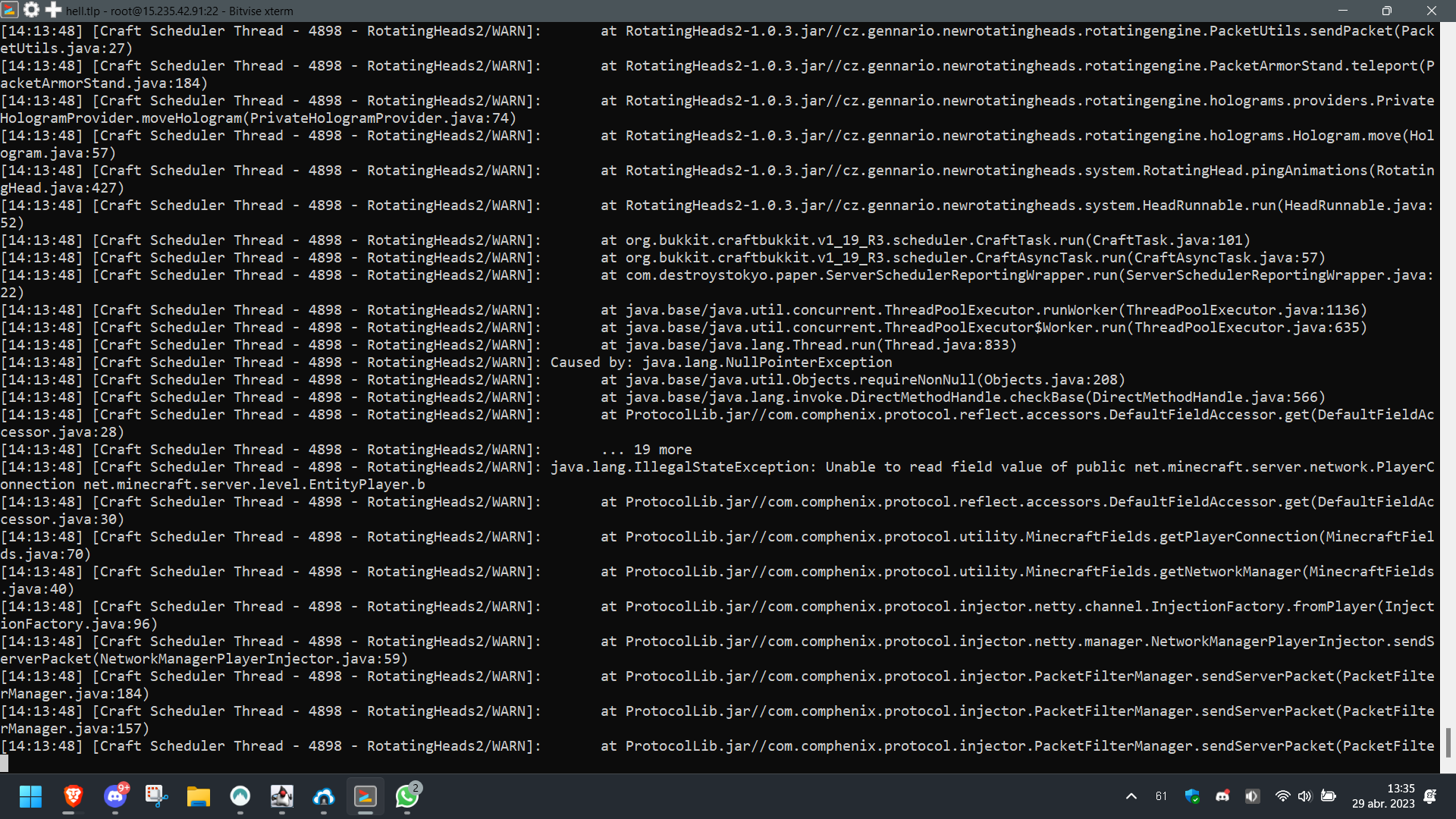Open the screenshot snipping tool from the taskbar
This screenshot has width=1456, height=819.
[x=156, y=797]
